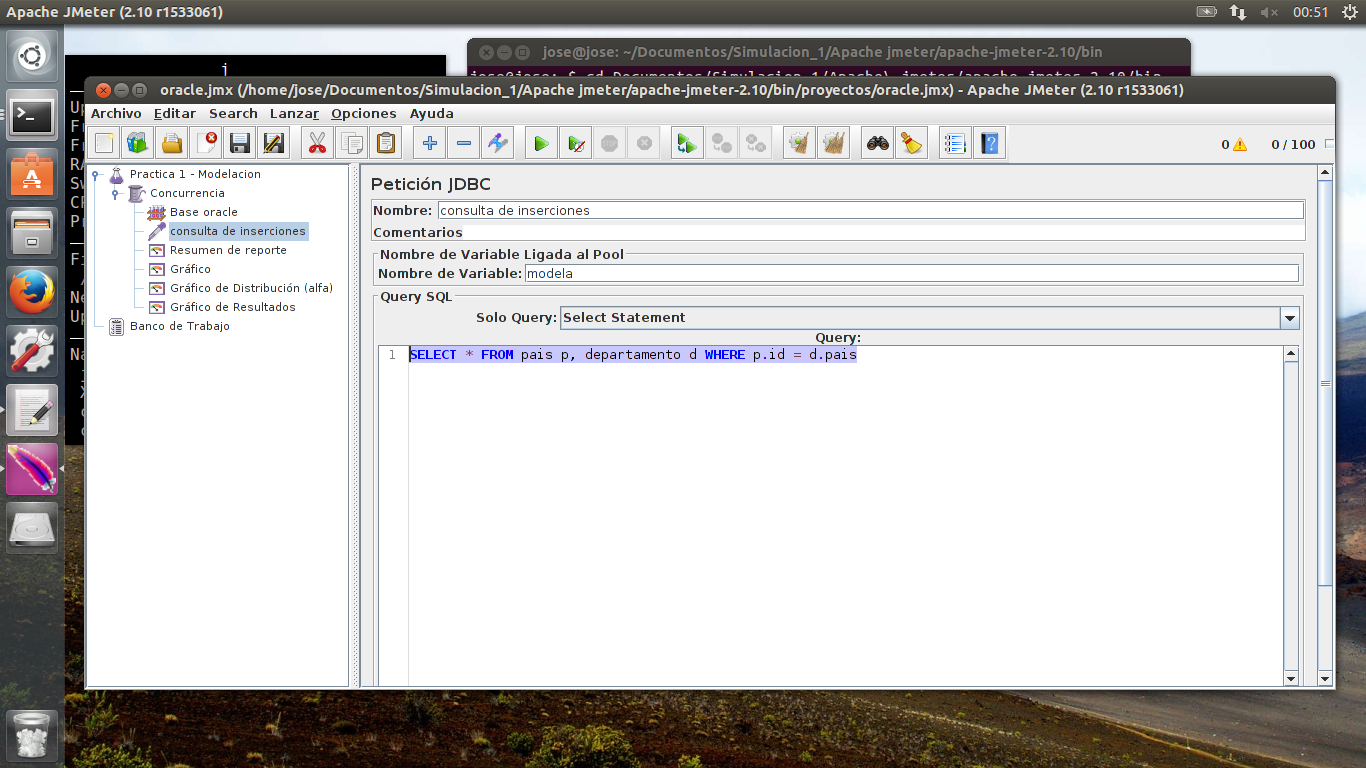Click the Nombre input field
Image resolution: width=1366 pixels, height=768 pixels.
tap(871, 211)
